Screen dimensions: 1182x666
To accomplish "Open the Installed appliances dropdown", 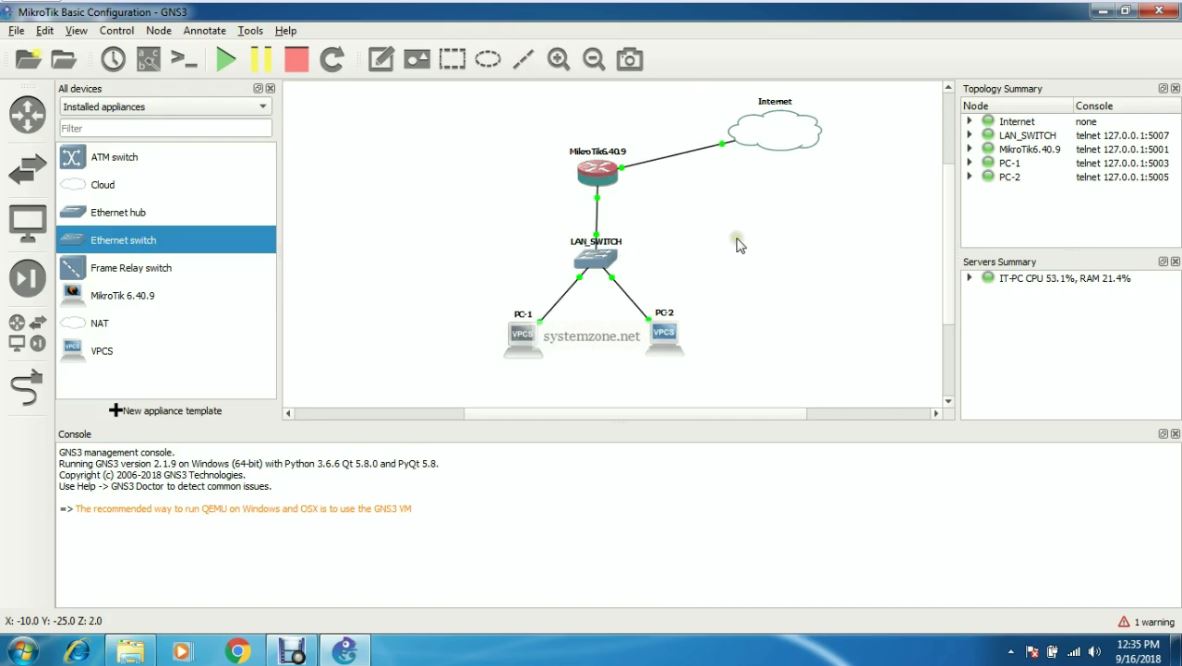I will 165,107.
